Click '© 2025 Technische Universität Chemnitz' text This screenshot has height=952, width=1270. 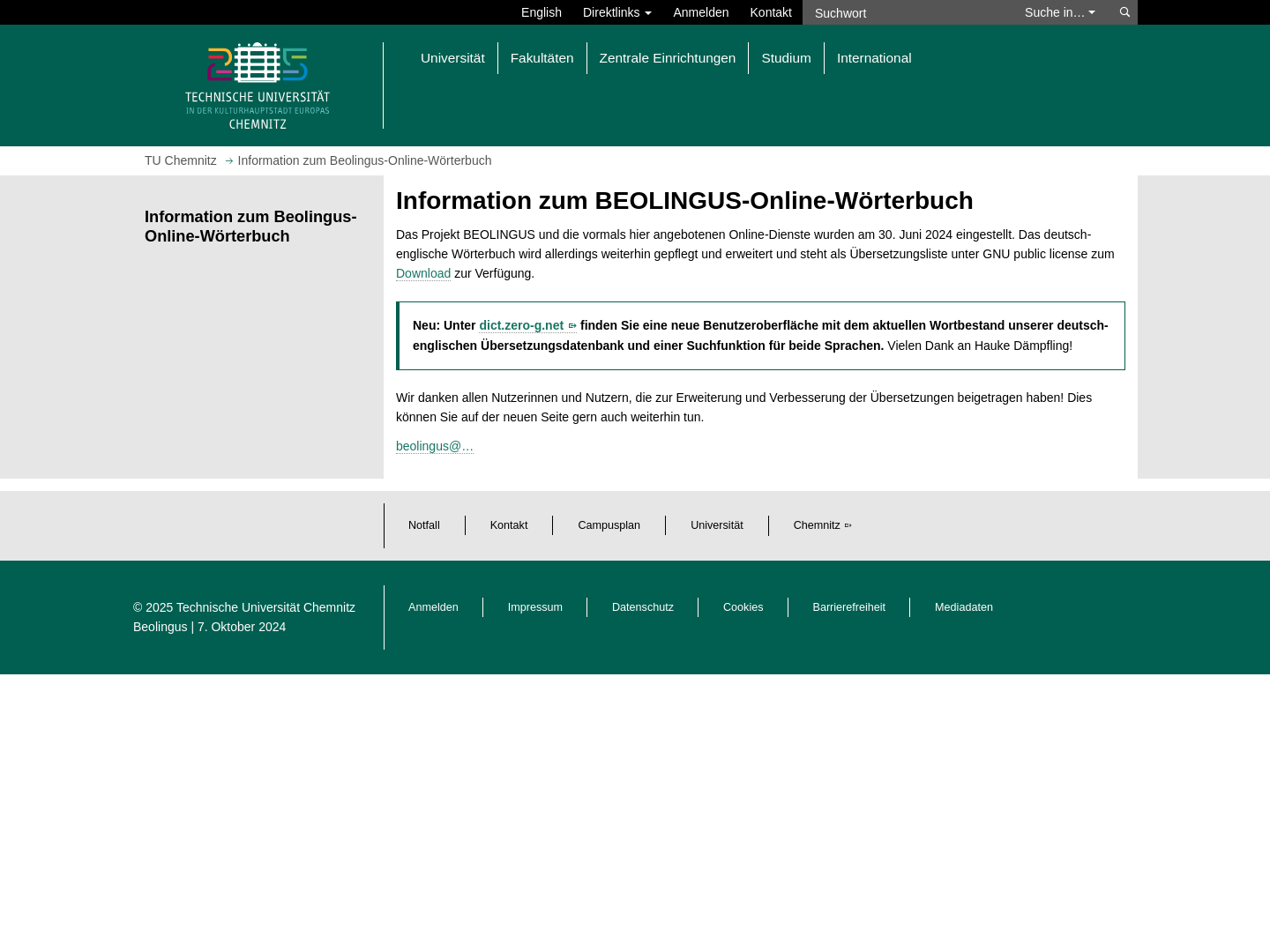point(244,607)
